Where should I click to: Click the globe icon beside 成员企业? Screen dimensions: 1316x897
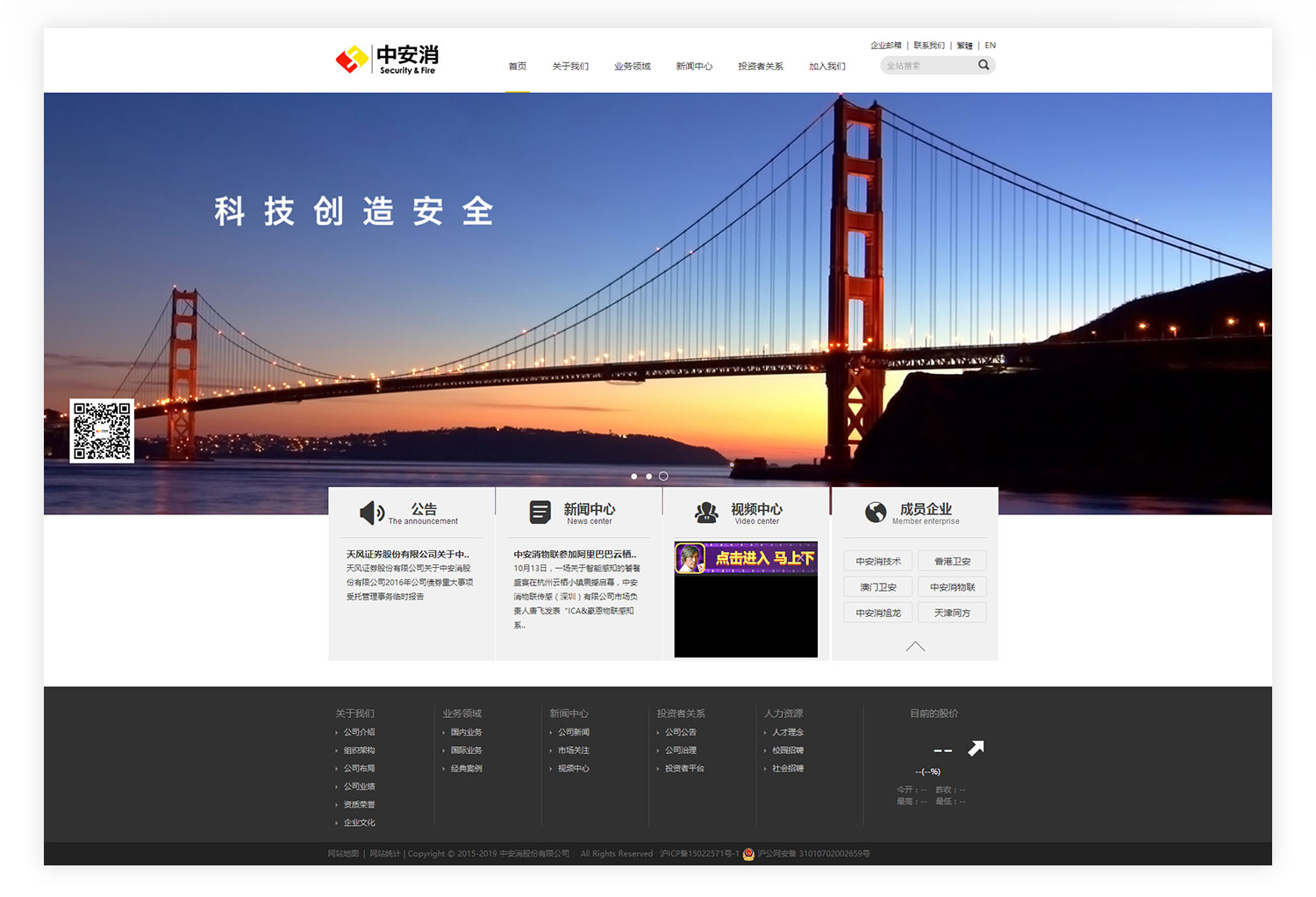pyautogui.click(x=875, y=513)
